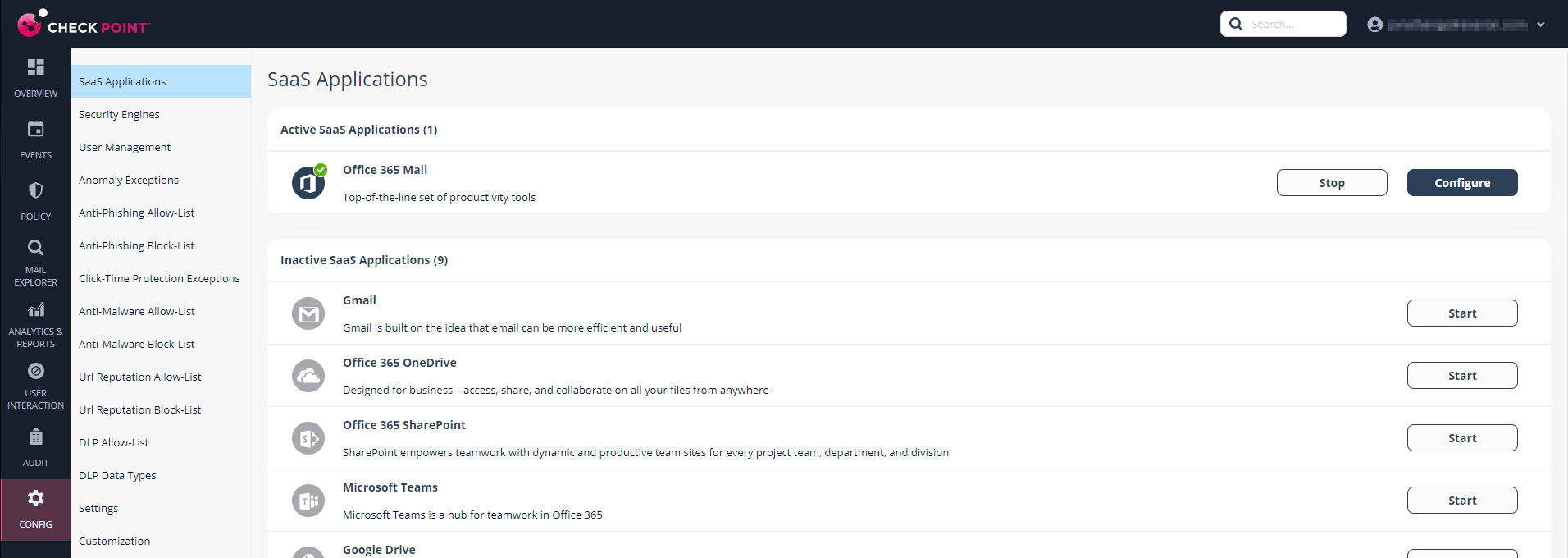Click 'Top-of-the-line set of productivity tools' text
Viewport: 1568px width, 558px height.
[439, 197]
